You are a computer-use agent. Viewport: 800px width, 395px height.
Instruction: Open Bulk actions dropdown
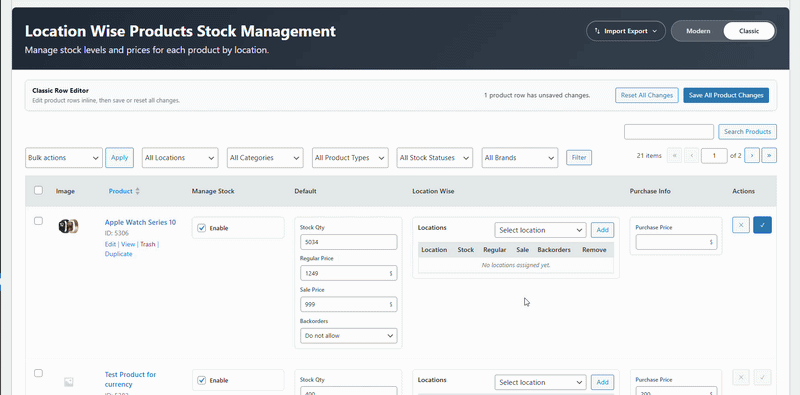coord(64,158)
